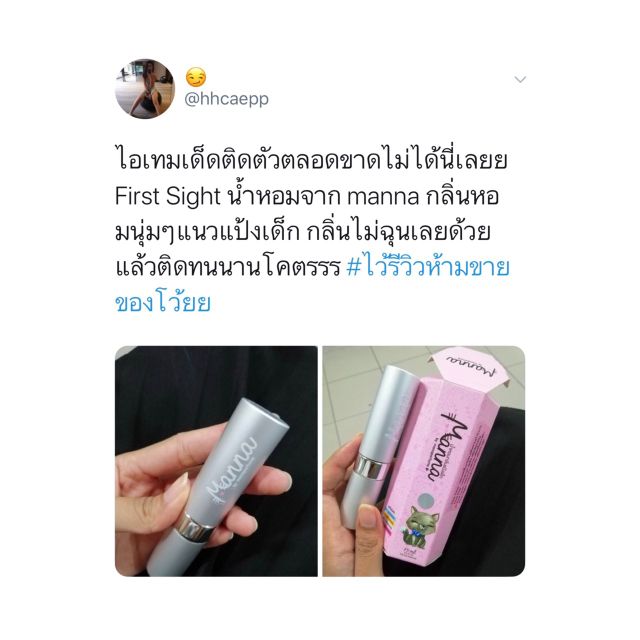The width and height of the screenshot is (640, 640).
Task: Tap the pink box top flap
Action: (x=469, y=364)
